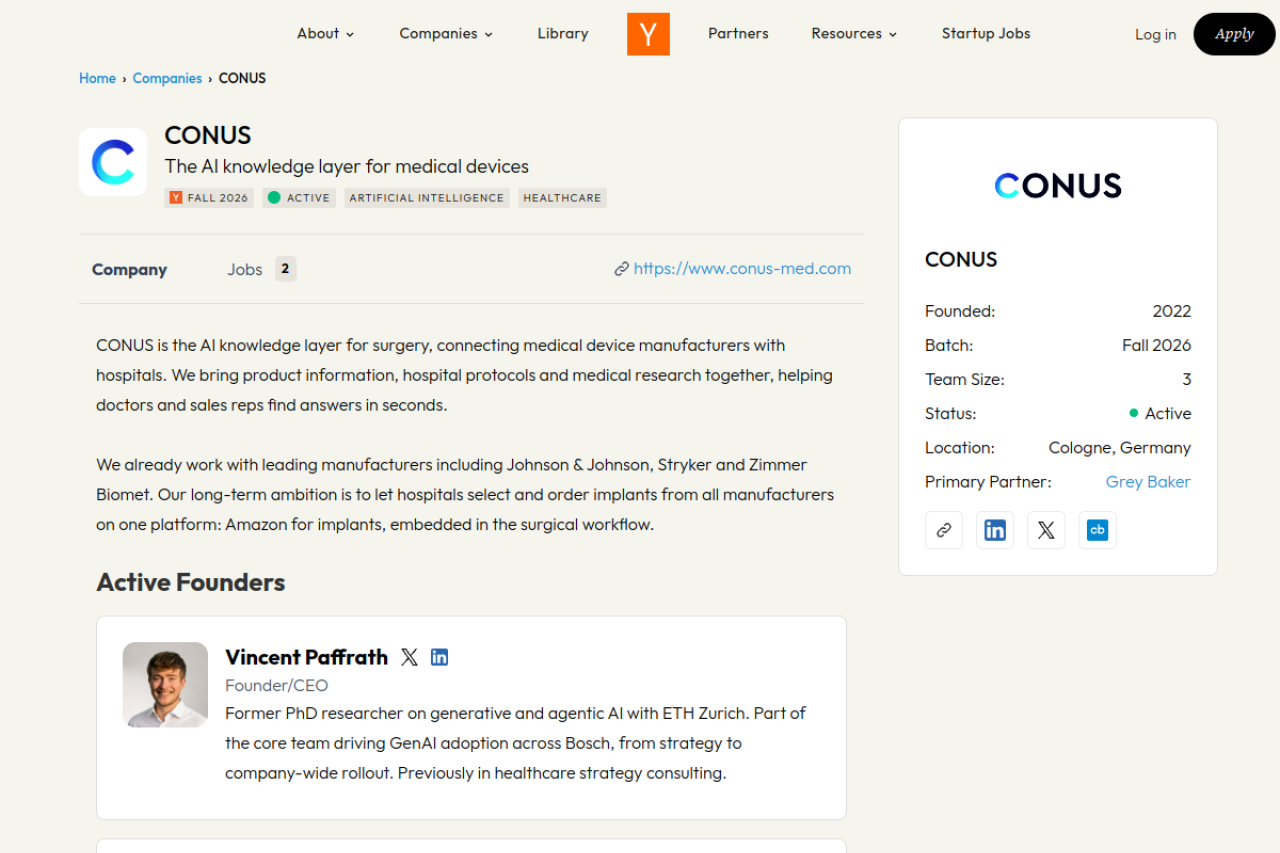Image resolution: width=1280 pixels, height=853 pixels.
Task: Click the Active status tag
Action: [299, 198]
